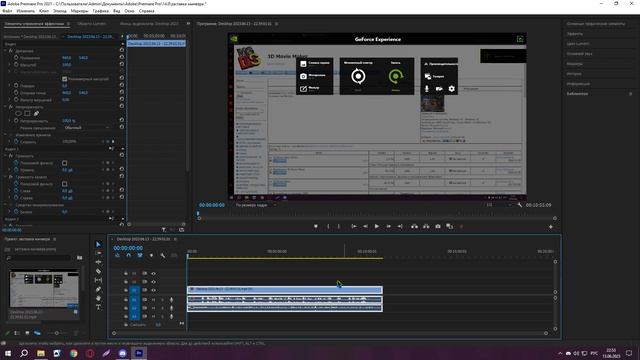
Task: Toggle Linked Selection in timeline header
Action: coord(140,256)
